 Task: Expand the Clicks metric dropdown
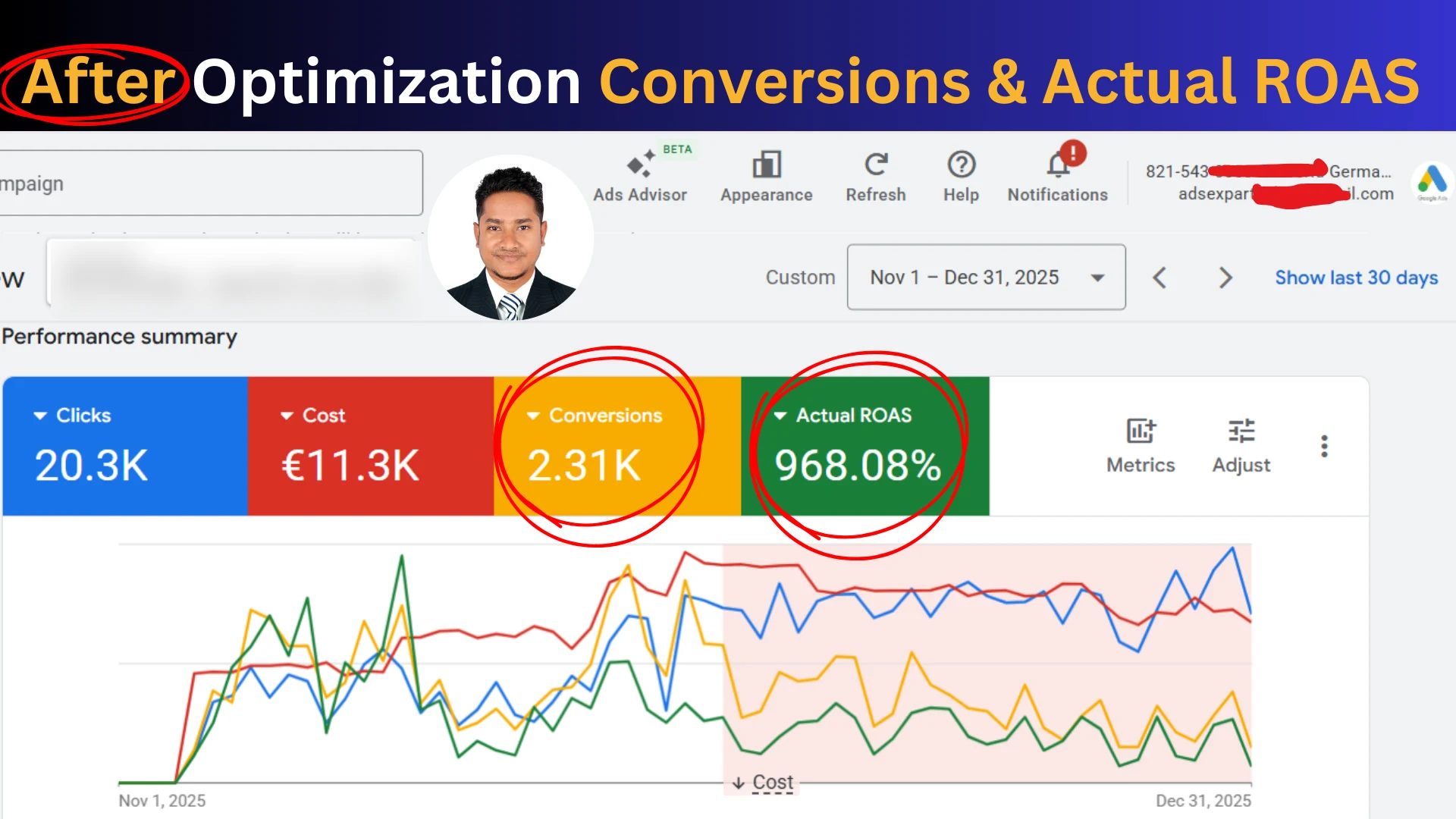pos(40,416)
